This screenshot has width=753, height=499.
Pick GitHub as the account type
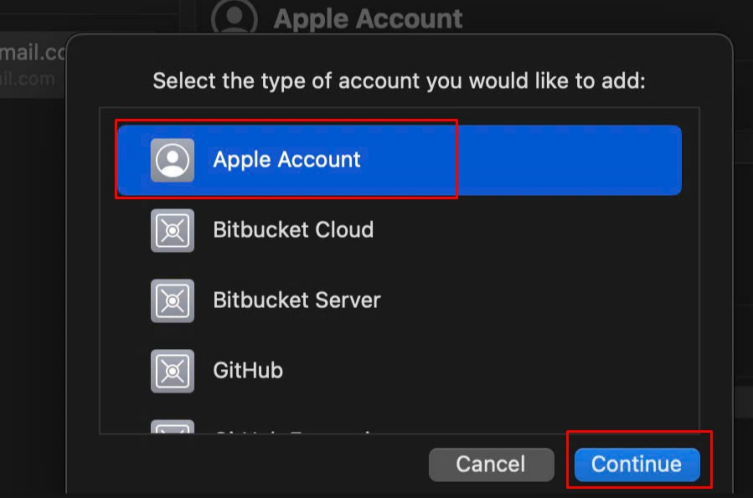(248, 370)
